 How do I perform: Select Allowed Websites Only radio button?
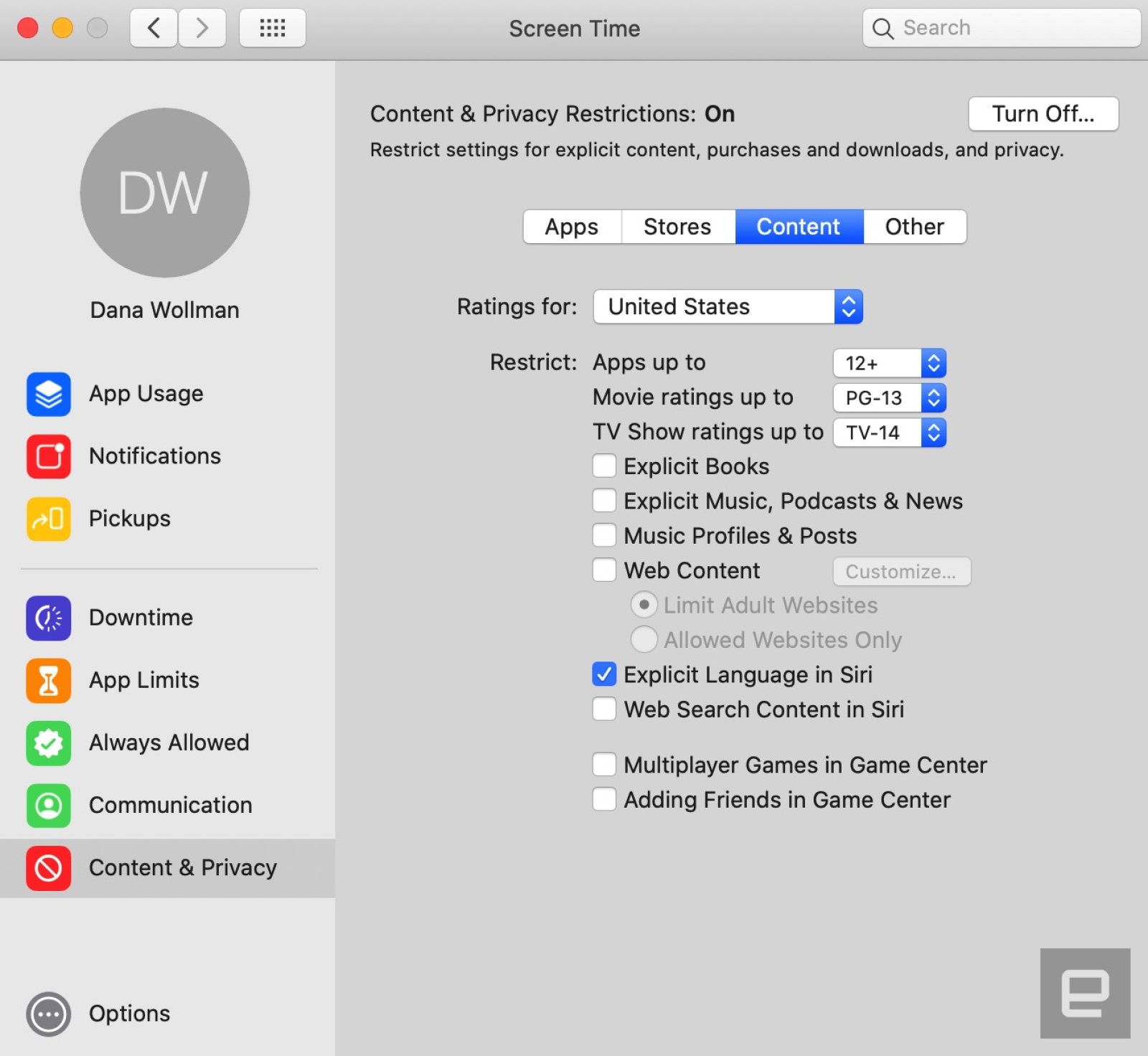644,639
